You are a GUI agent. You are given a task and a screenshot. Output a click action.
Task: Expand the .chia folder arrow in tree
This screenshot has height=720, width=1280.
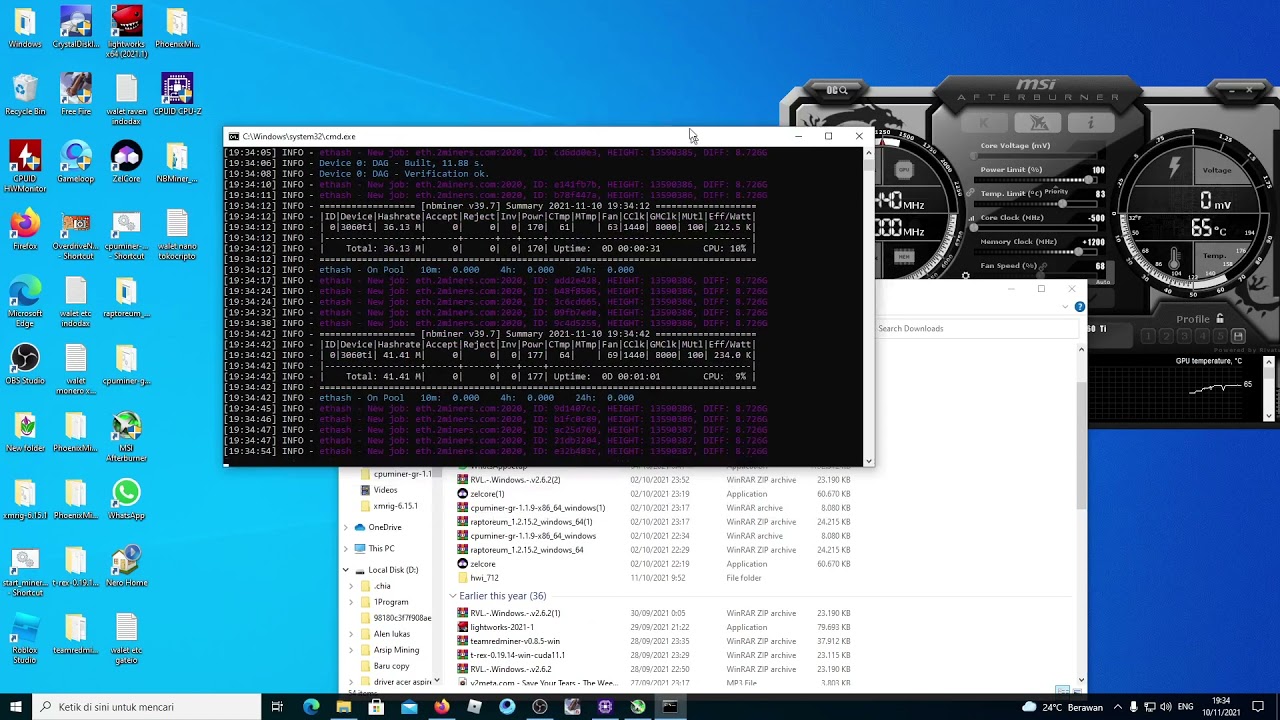point(351,586)
